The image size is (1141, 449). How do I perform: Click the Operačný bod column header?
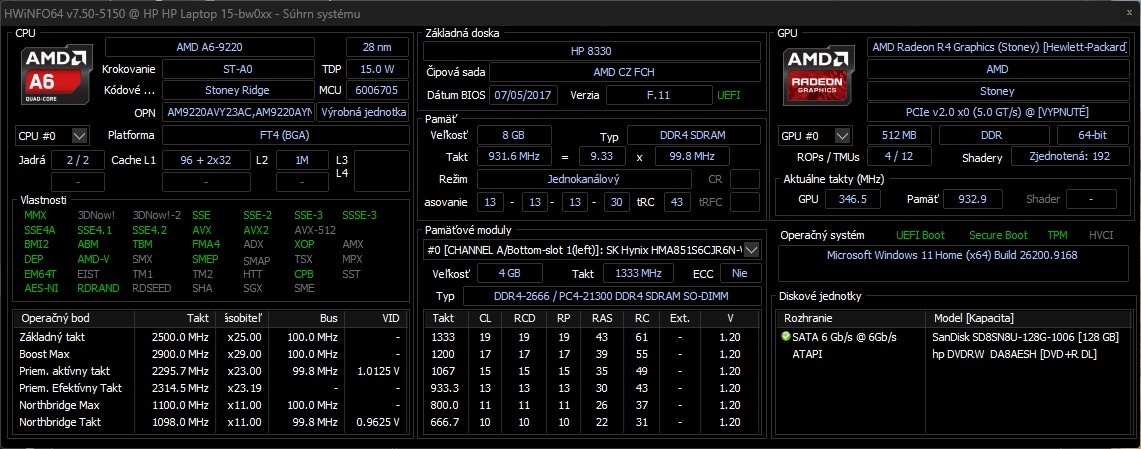[74, 319]
